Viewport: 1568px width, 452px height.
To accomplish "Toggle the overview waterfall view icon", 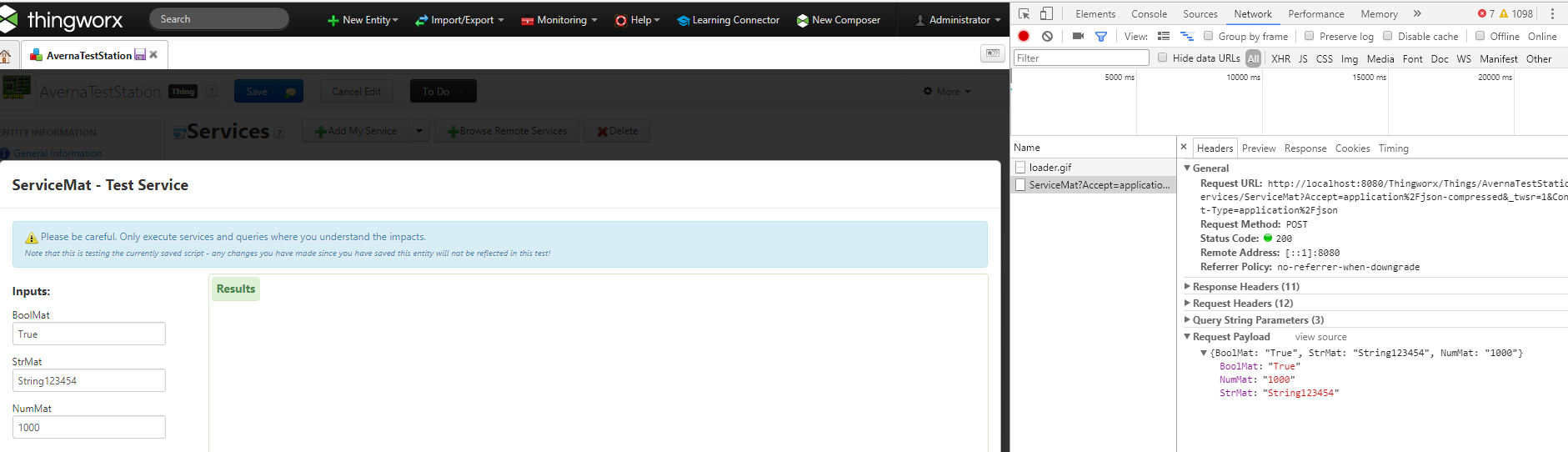I will [x=1187, y=36].
